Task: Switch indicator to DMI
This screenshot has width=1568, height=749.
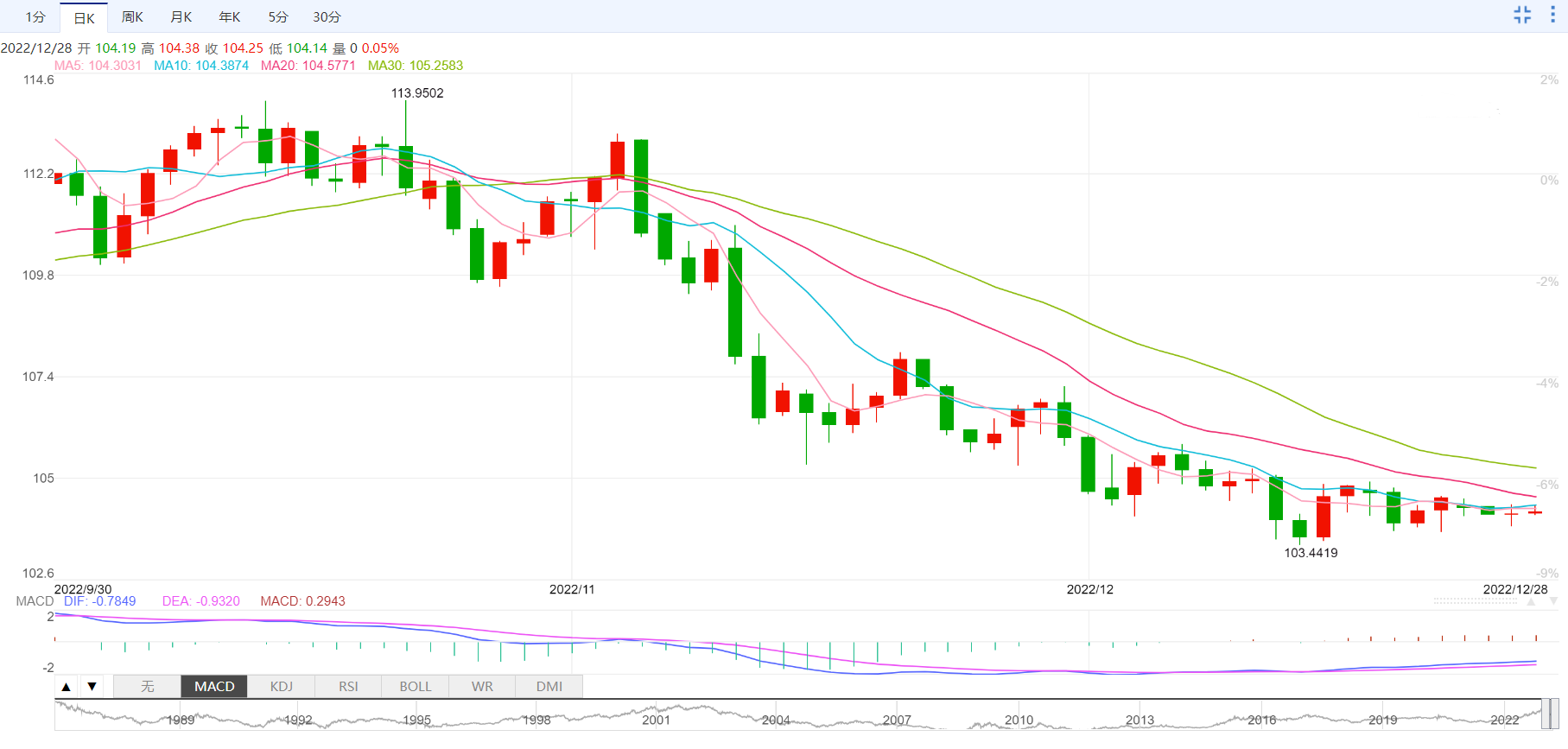Action: click(549, 687)
